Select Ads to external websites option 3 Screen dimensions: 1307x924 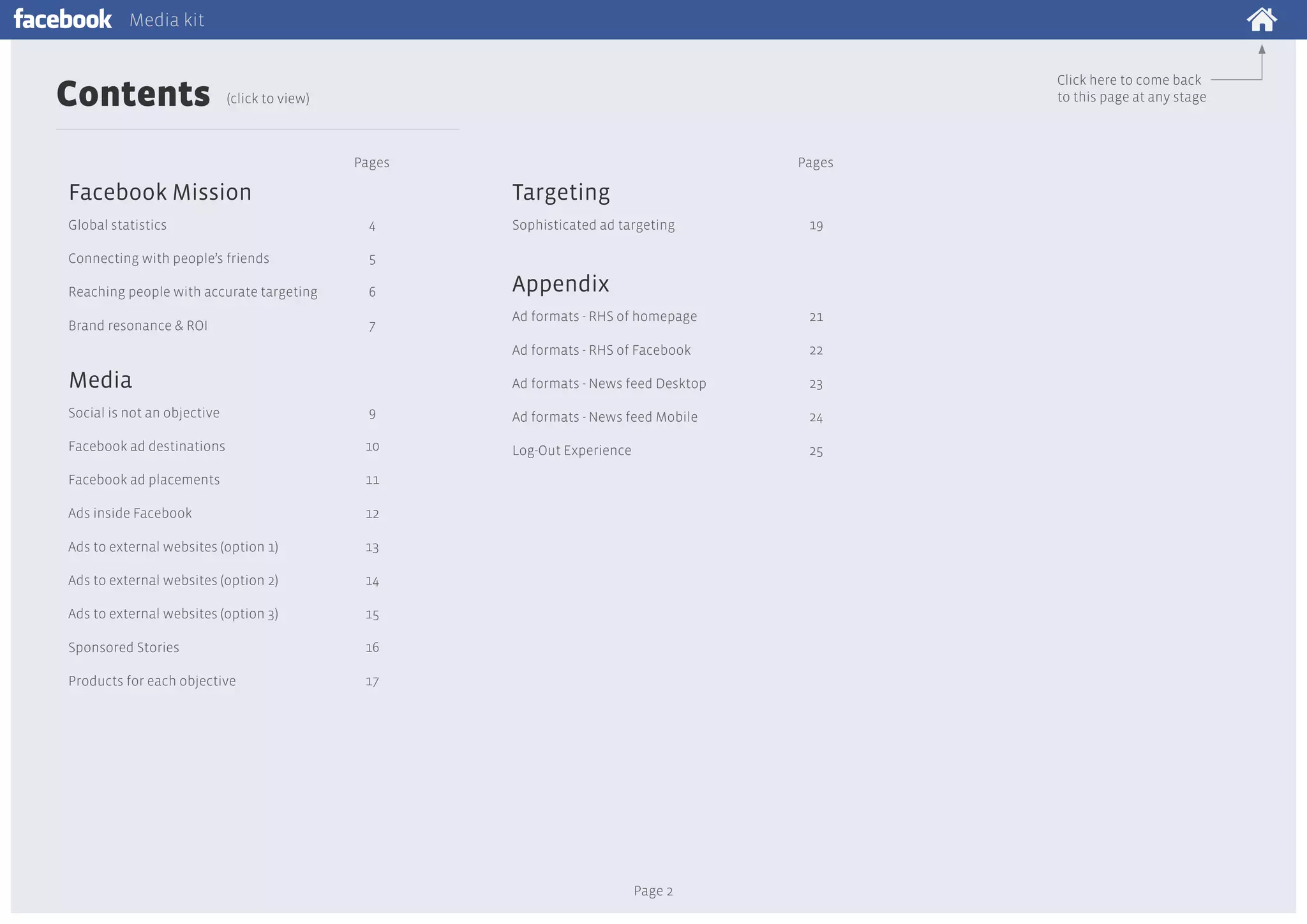pos(173,614)
